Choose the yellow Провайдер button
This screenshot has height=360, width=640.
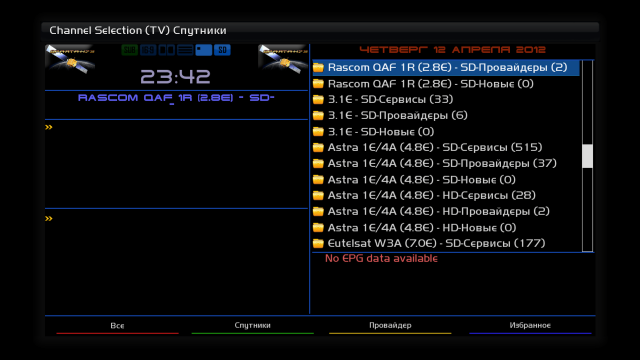tap(390, 326)
